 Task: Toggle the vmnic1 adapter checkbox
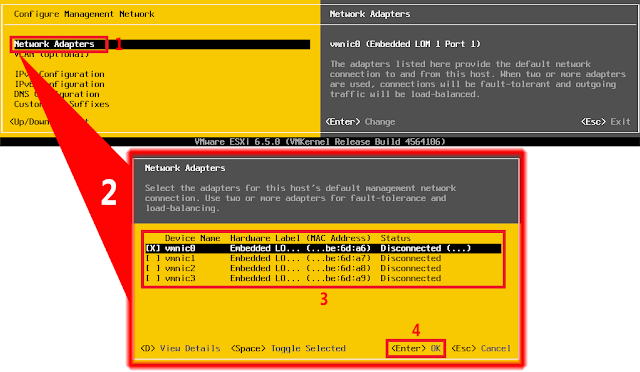click(153, 258)
